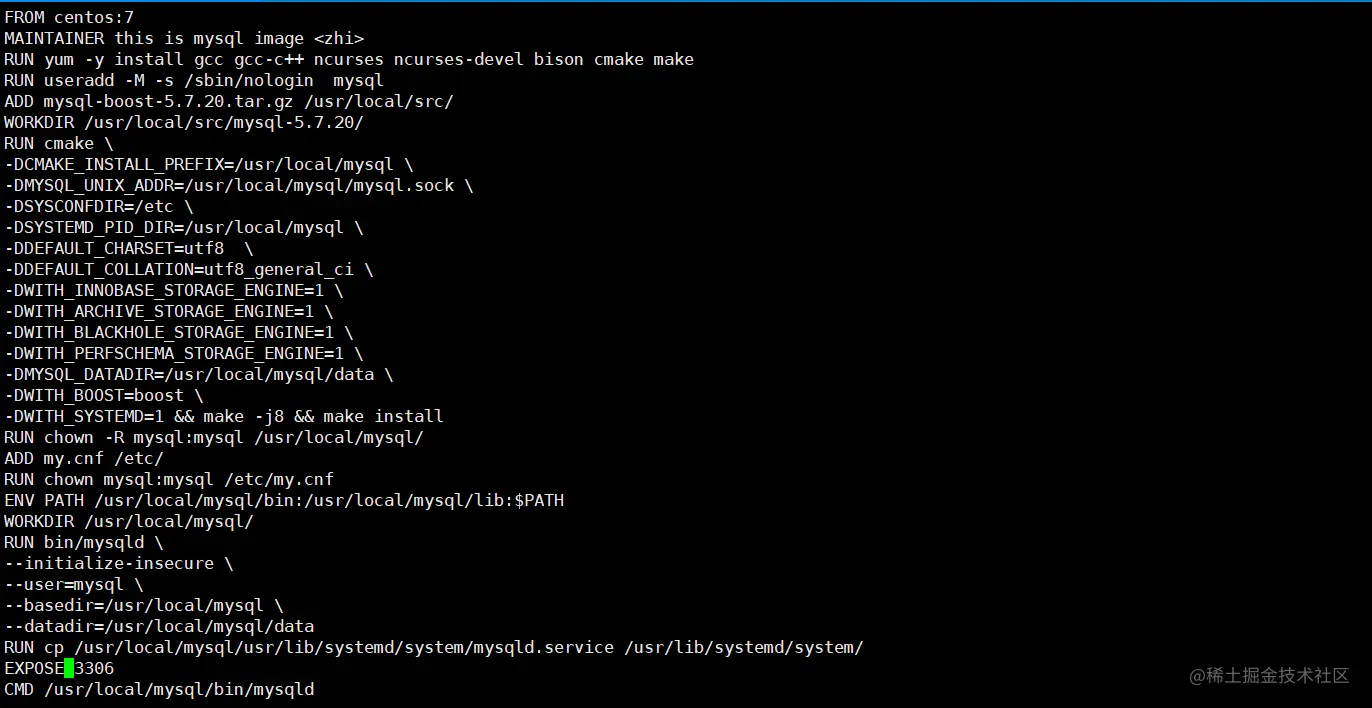Click the RUN cp mysqld.service line

pos(434,648)
